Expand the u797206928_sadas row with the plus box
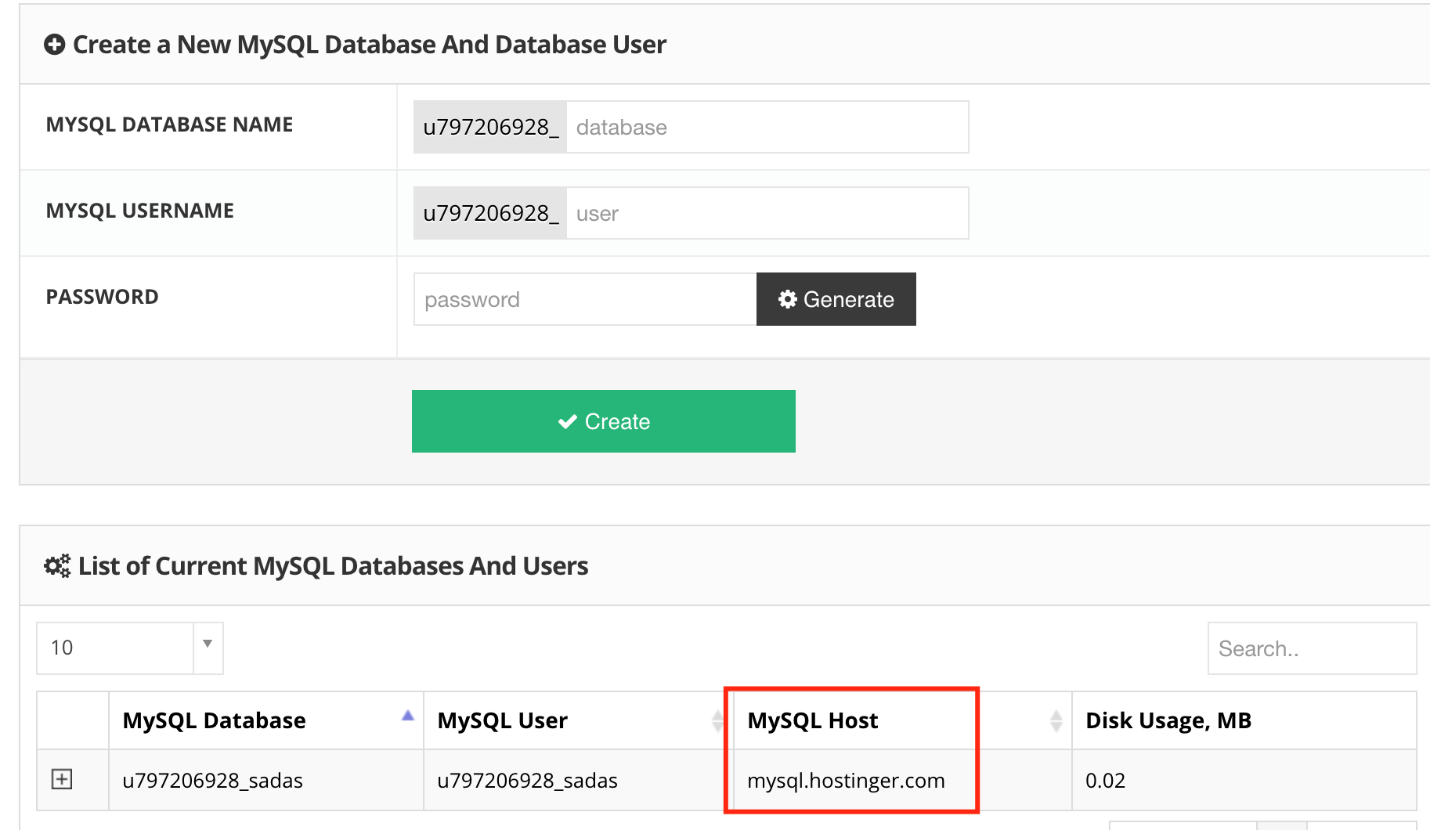 [62, 779]
